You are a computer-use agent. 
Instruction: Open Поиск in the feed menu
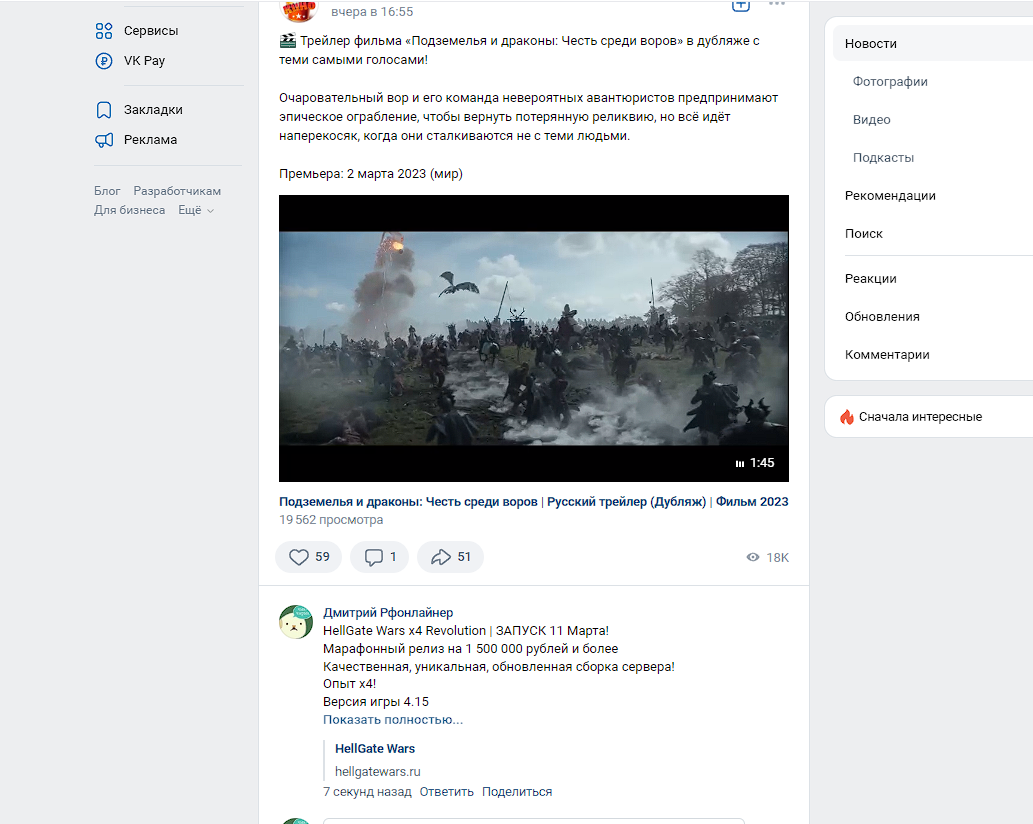(x=864, y=234)
